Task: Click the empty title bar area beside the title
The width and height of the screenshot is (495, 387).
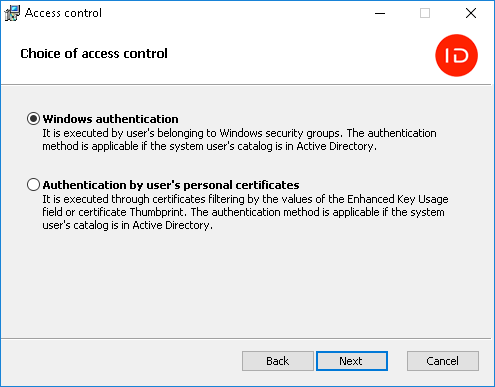Action: pos(233,13)
